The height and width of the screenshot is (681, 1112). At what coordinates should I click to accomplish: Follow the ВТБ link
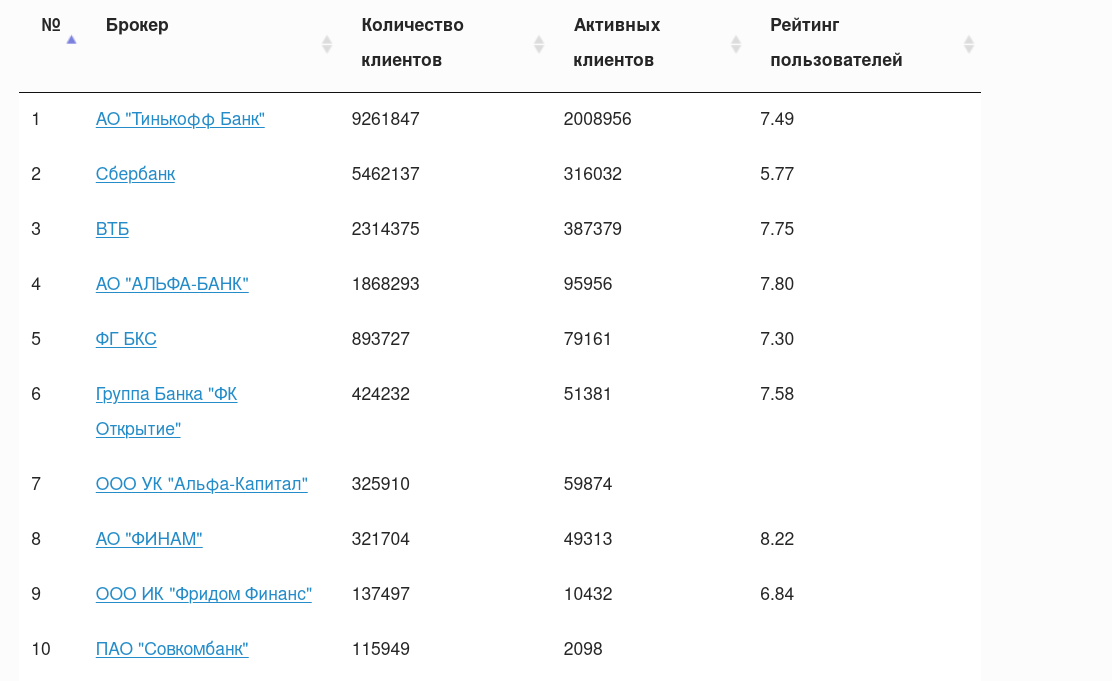point(112,229)
